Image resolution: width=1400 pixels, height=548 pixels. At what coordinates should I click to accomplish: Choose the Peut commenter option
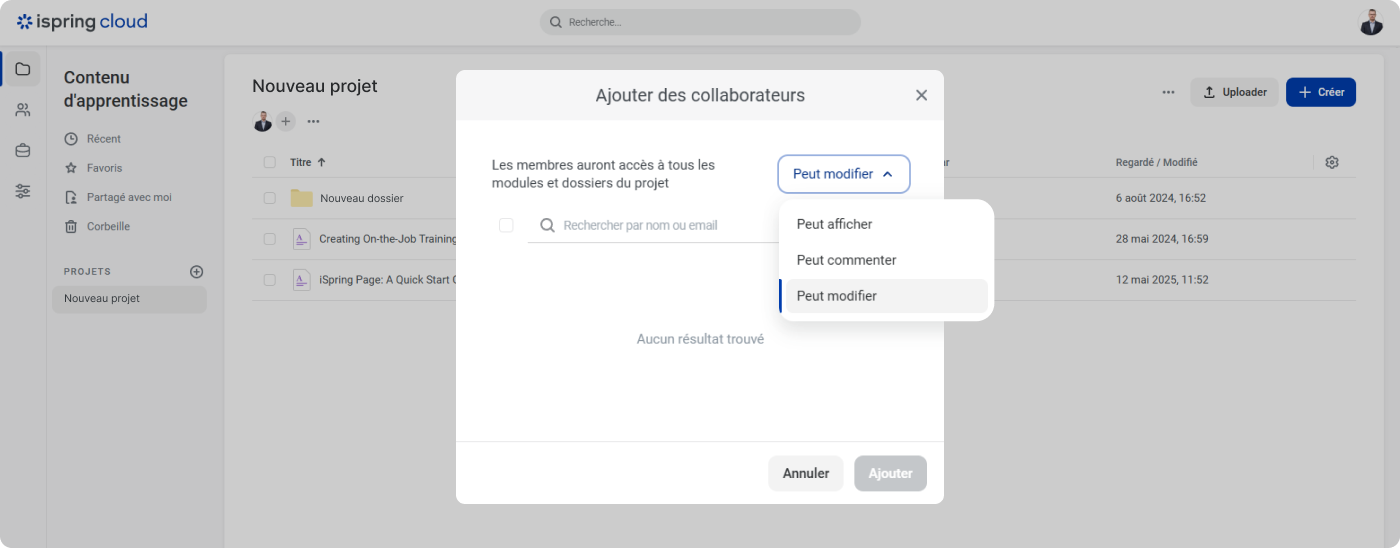click(846, 260)
